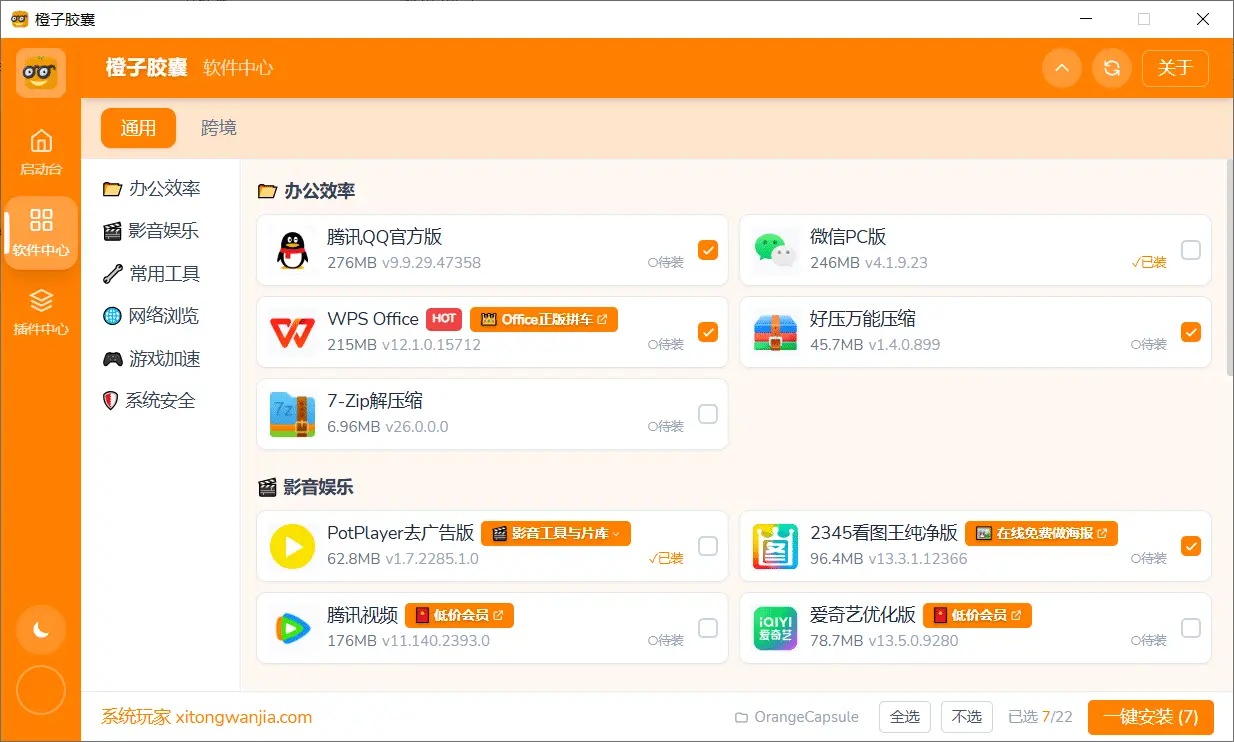Check the 微信PC版 selection checkbox
The image size is (1234, 742).
coord(1191,251)
